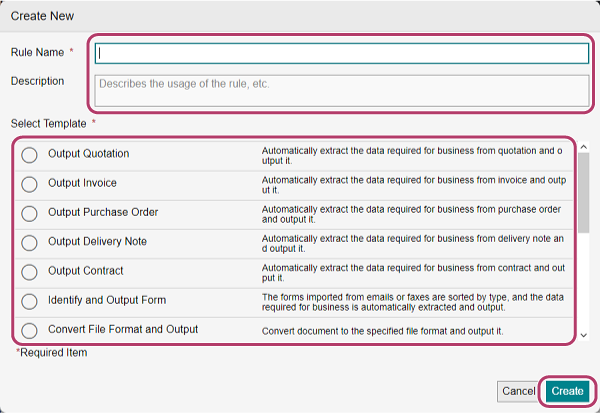Select the Output Invoice radio button
This screenshot has height=413, width=600.
pyautogui.click(x=30, y=184)
